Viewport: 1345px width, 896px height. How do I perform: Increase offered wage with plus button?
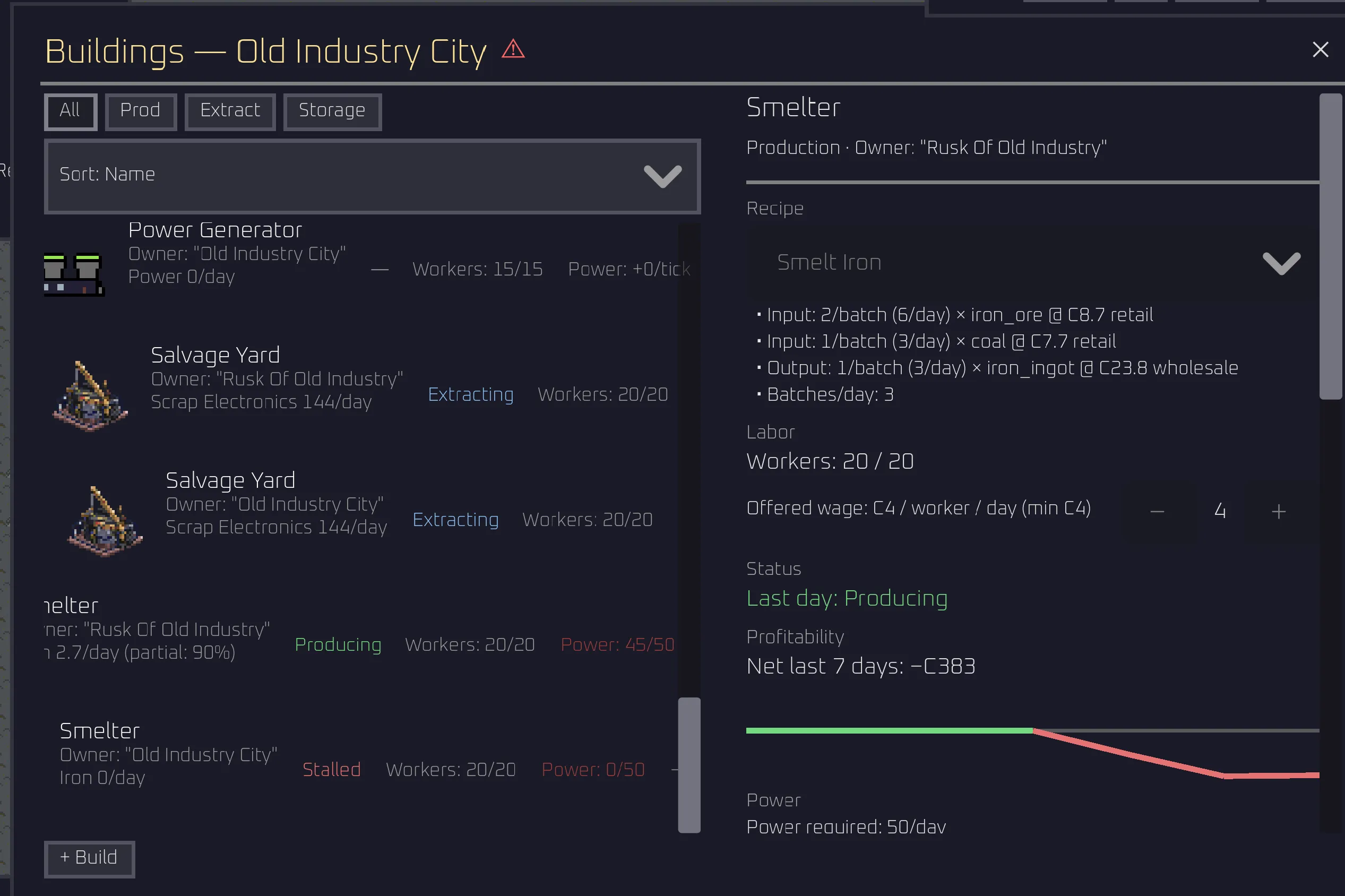pyautogui.click(x=1279, y=511)
